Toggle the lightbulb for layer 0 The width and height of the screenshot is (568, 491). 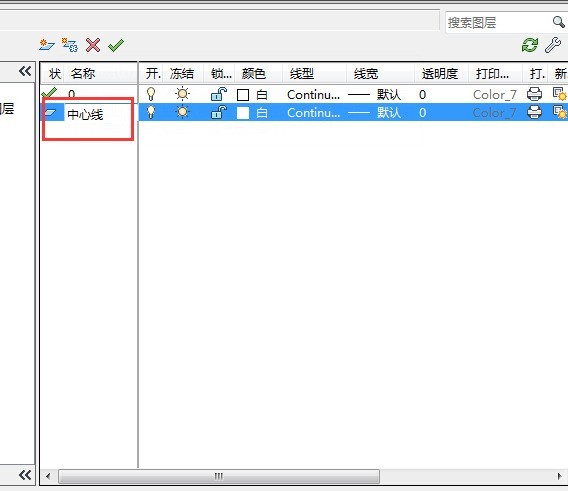click(x=151, y=94)
